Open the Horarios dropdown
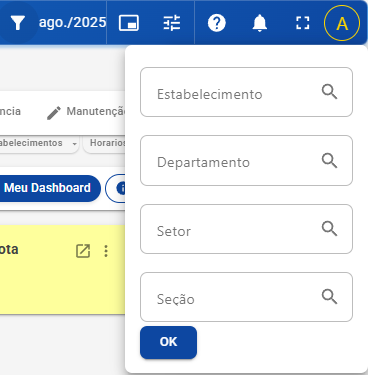Viewport: 368px width, 375px height. coord(105,143)
